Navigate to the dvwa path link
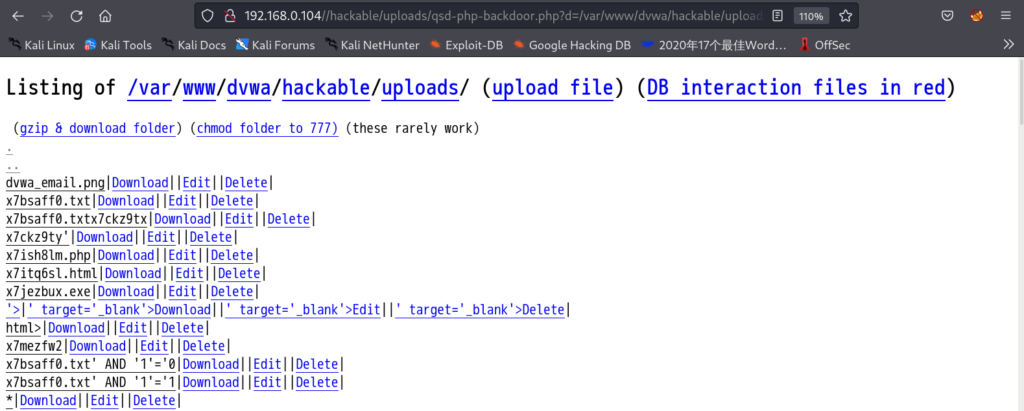 pyautogui.click(x=248, y=88)
